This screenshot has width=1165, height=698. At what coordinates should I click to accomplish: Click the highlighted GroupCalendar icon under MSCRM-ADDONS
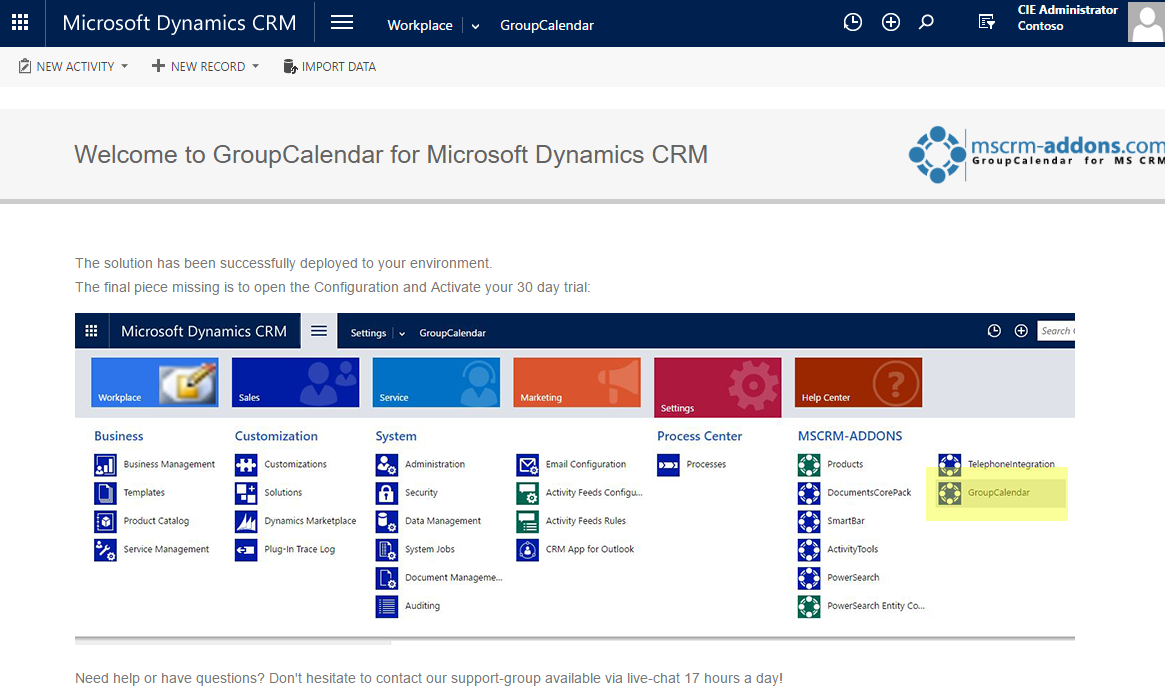click(949, 493)
